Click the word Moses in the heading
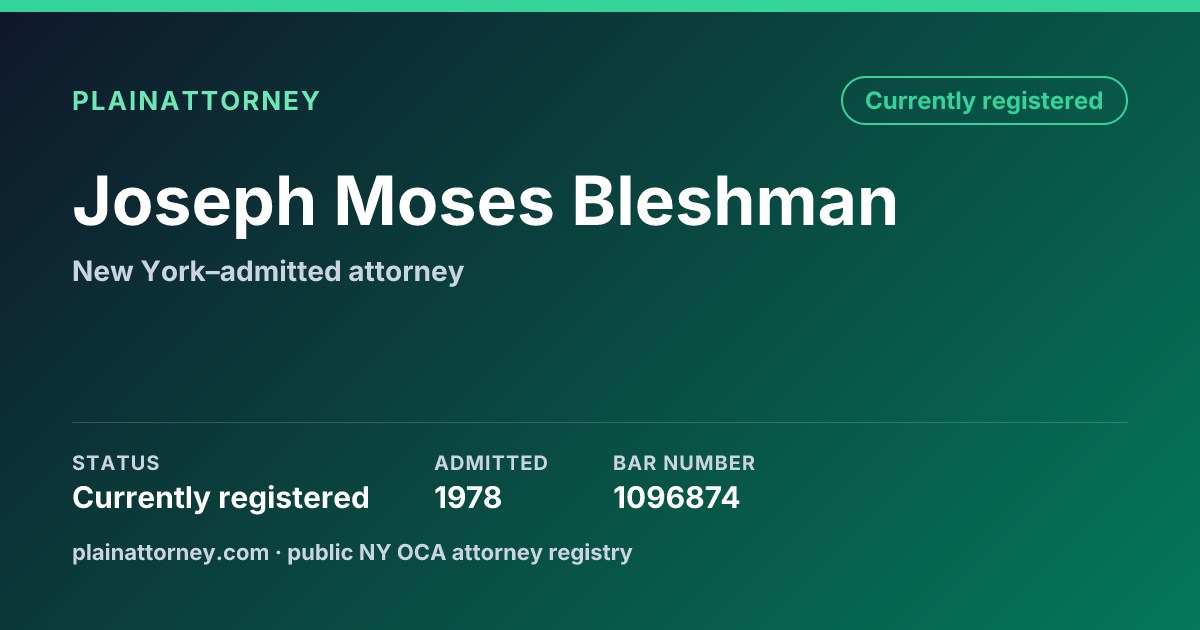The width and height of the screenshot is (1200, 630). click(x=445, y=201)
